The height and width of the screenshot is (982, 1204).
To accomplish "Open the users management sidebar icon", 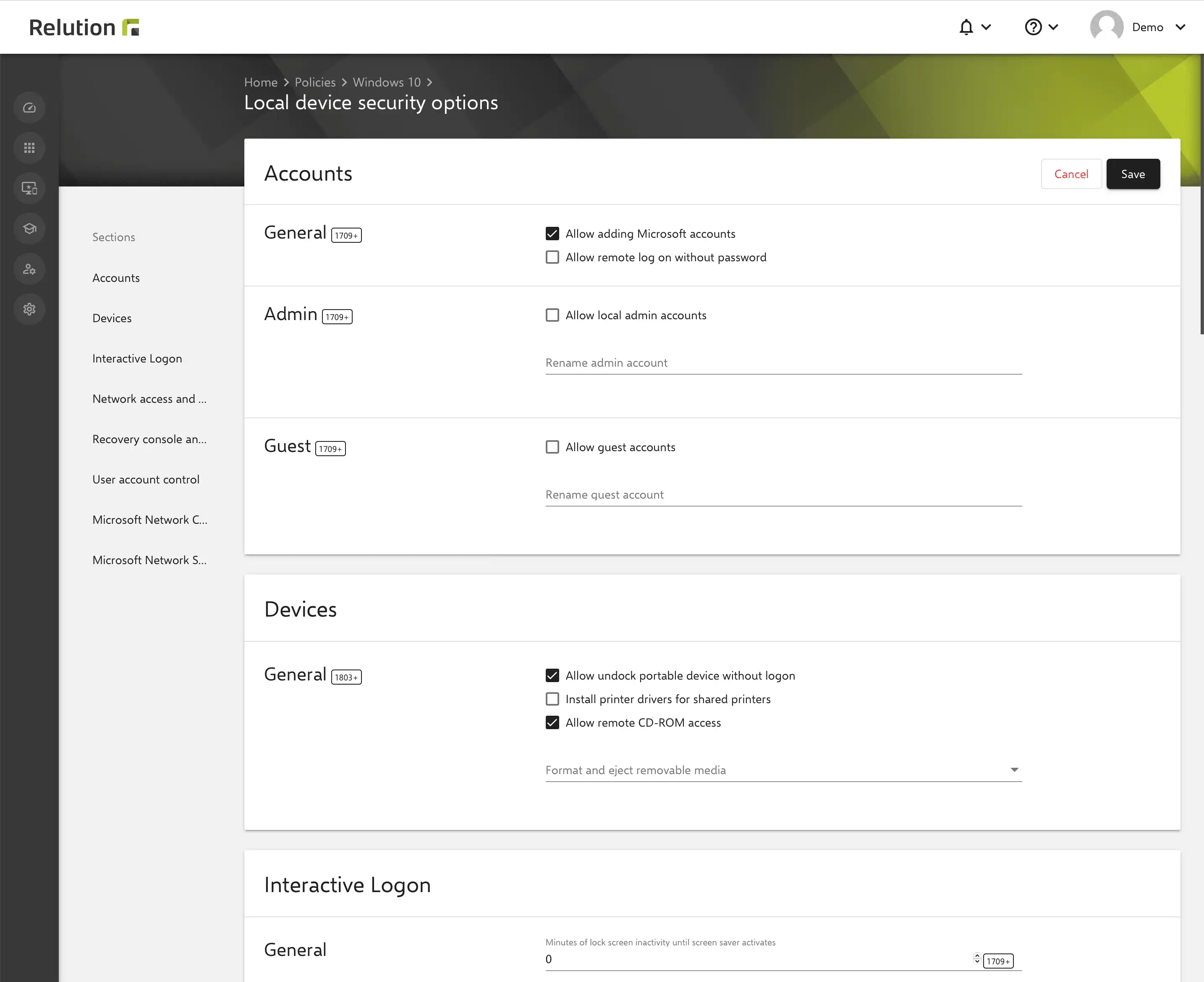I will point(29,269).
